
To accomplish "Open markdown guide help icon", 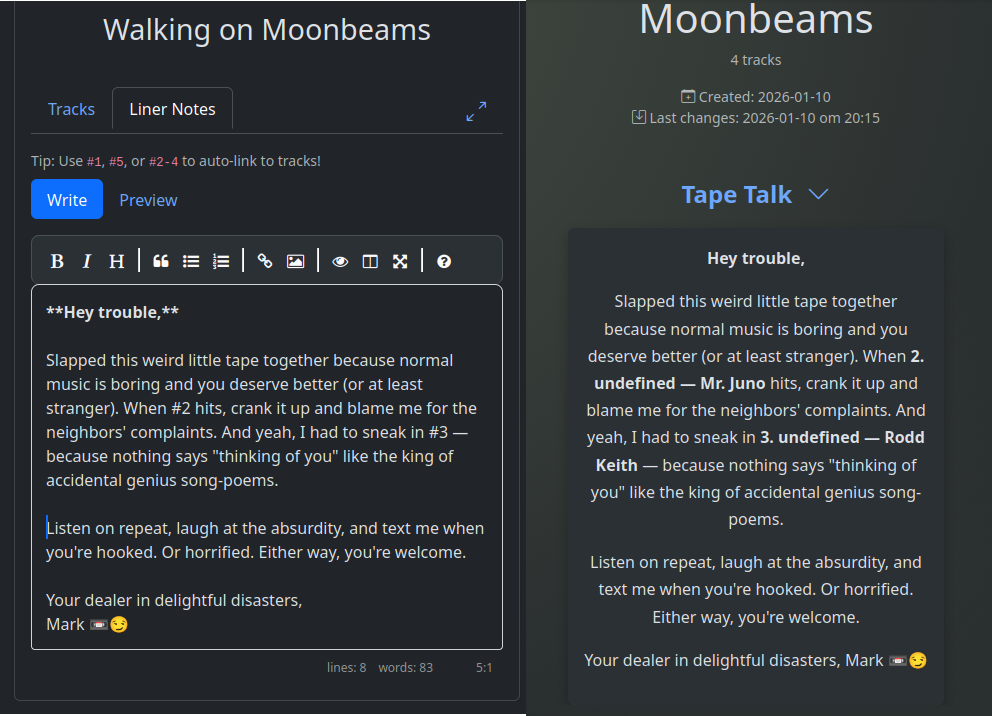I will (444, 261).
